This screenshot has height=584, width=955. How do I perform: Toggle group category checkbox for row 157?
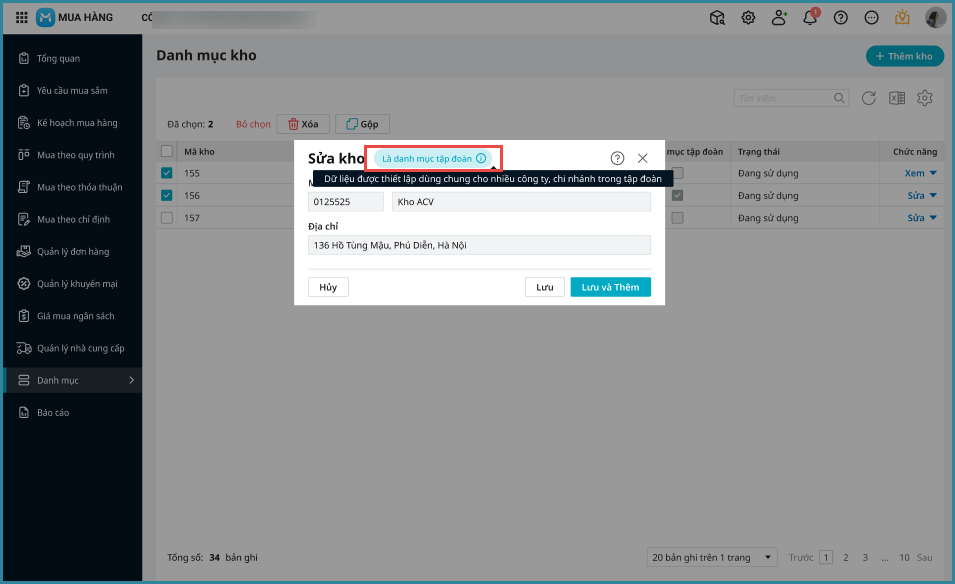(677, 218)
